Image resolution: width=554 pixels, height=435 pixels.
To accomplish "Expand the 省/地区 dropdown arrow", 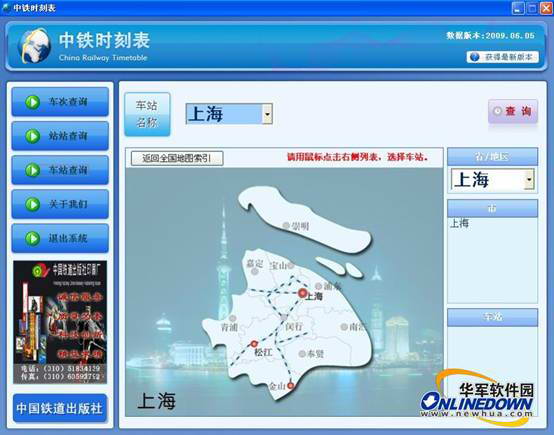I will click(x=529, y=180).
